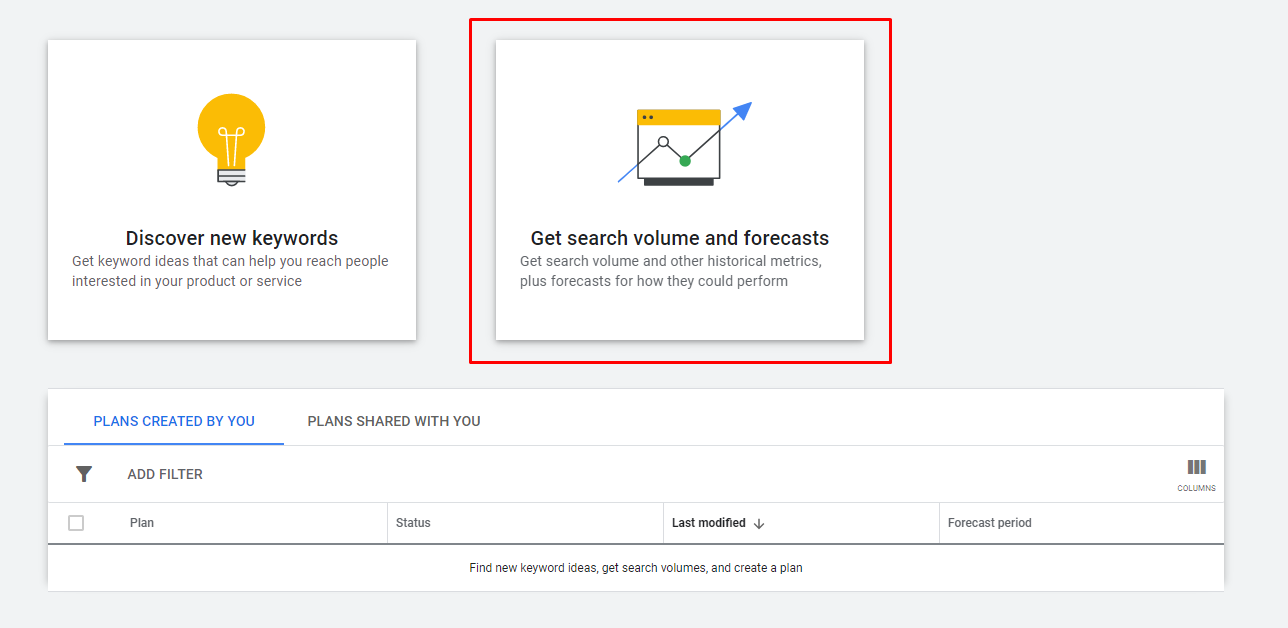1288x628 pixels.
Task: Open Get search volume and forecasts card
Action: pos(680,190)
